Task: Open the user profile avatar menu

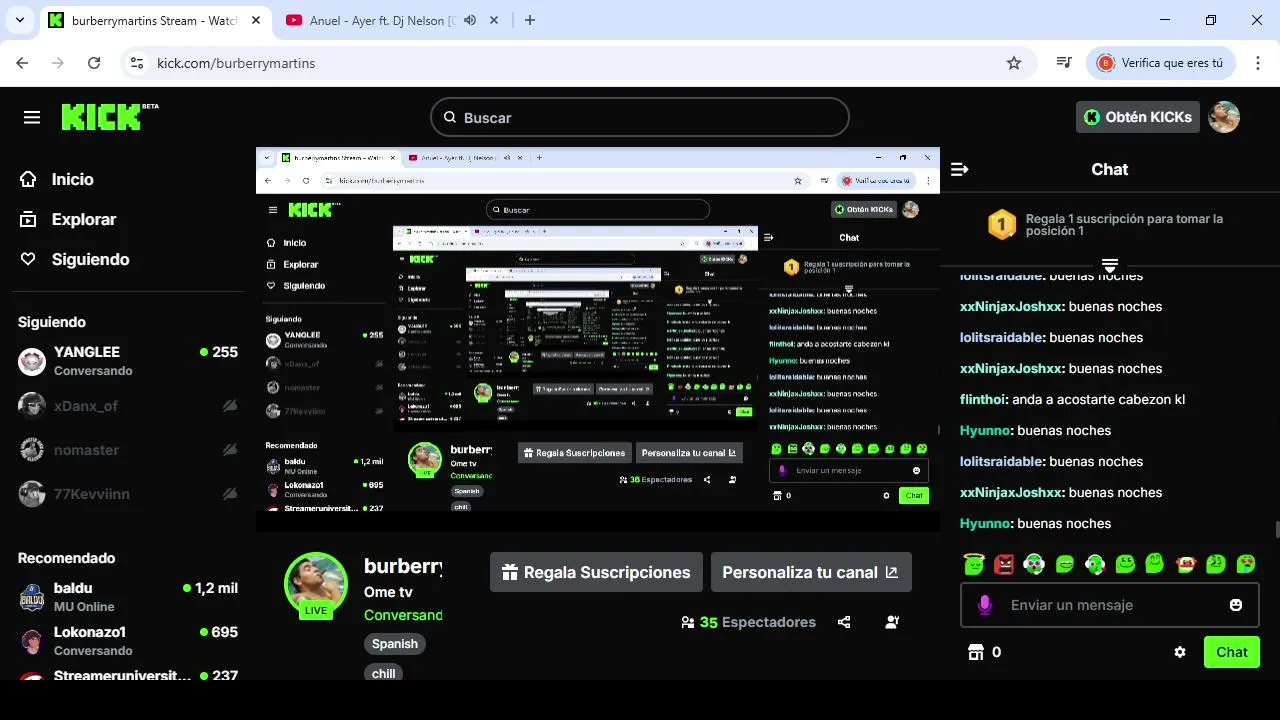Action: [1224, 117]
